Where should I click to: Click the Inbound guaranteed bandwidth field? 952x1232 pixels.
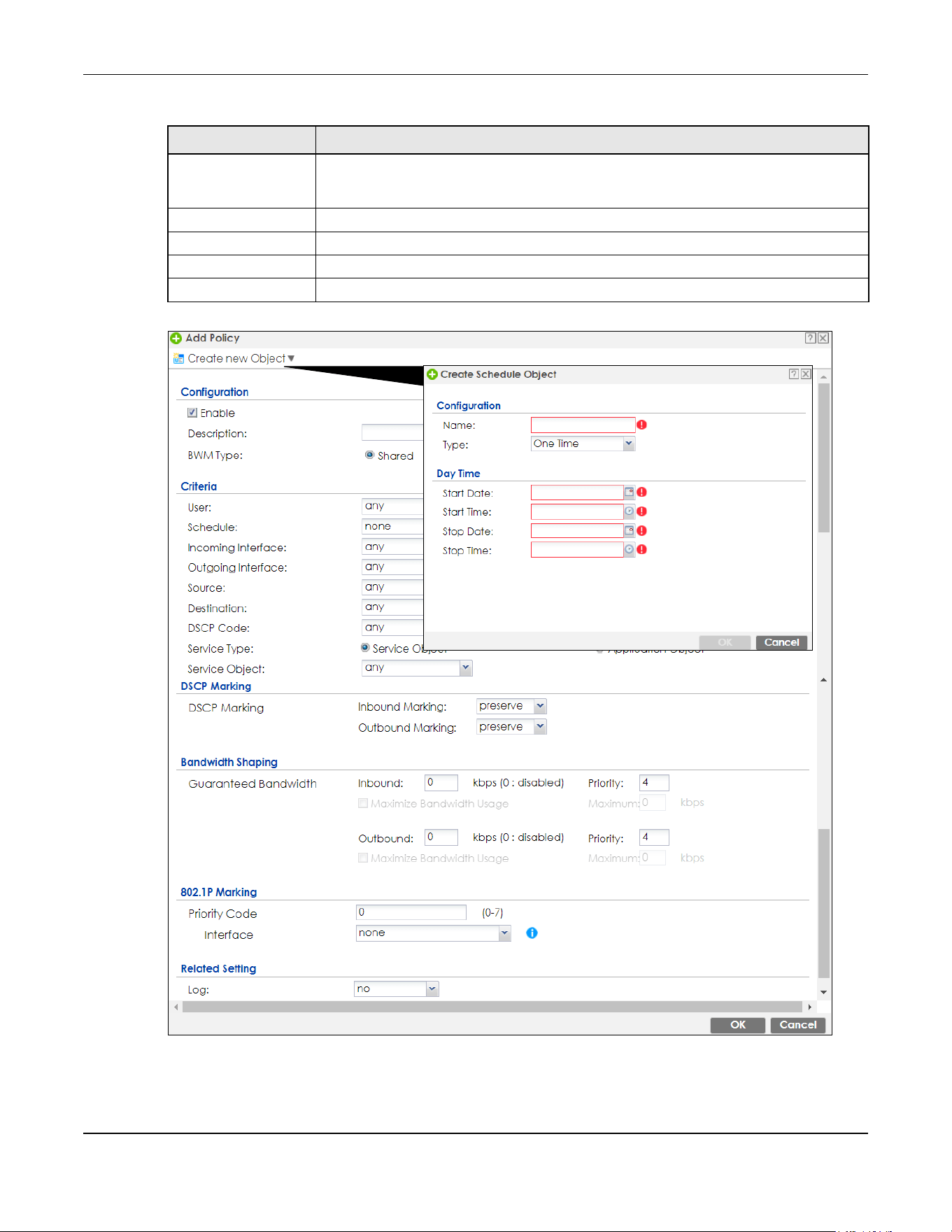point(441,783)
